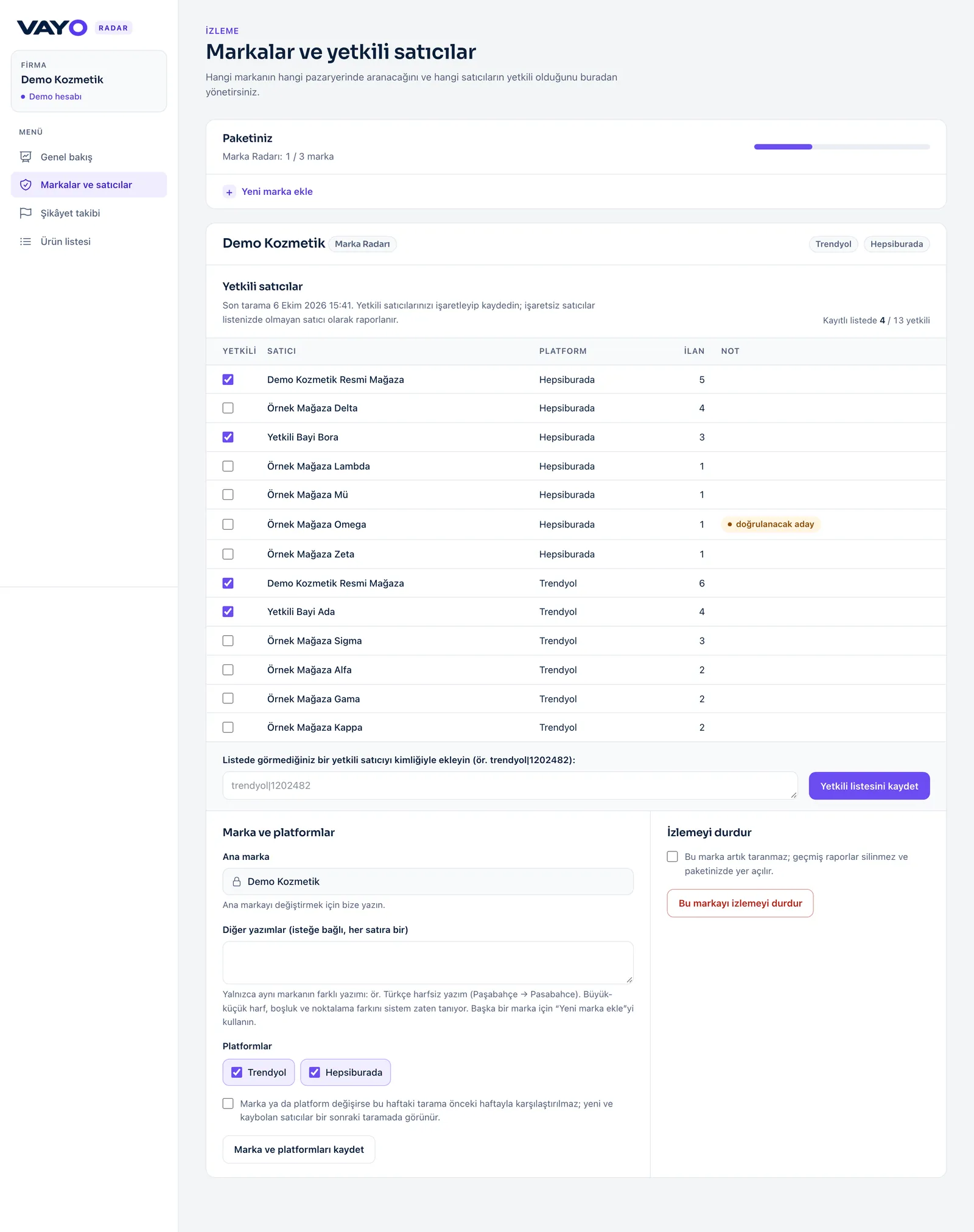The width and height of the screenshot is (974, 1232).
Task: Open the Genel bakış menu item
Action: [x=89, y=157]
